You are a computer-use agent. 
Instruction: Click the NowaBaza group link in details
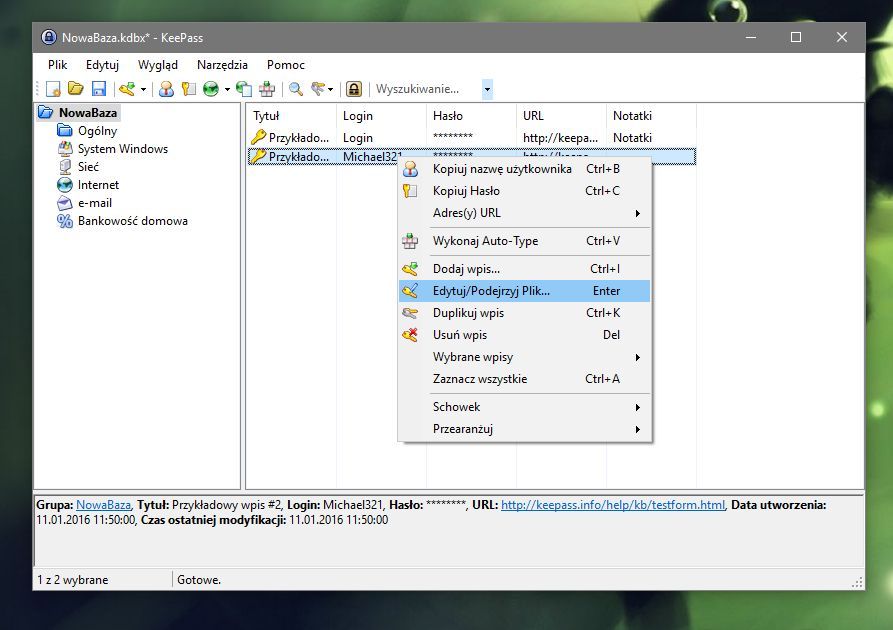[103, 505]
